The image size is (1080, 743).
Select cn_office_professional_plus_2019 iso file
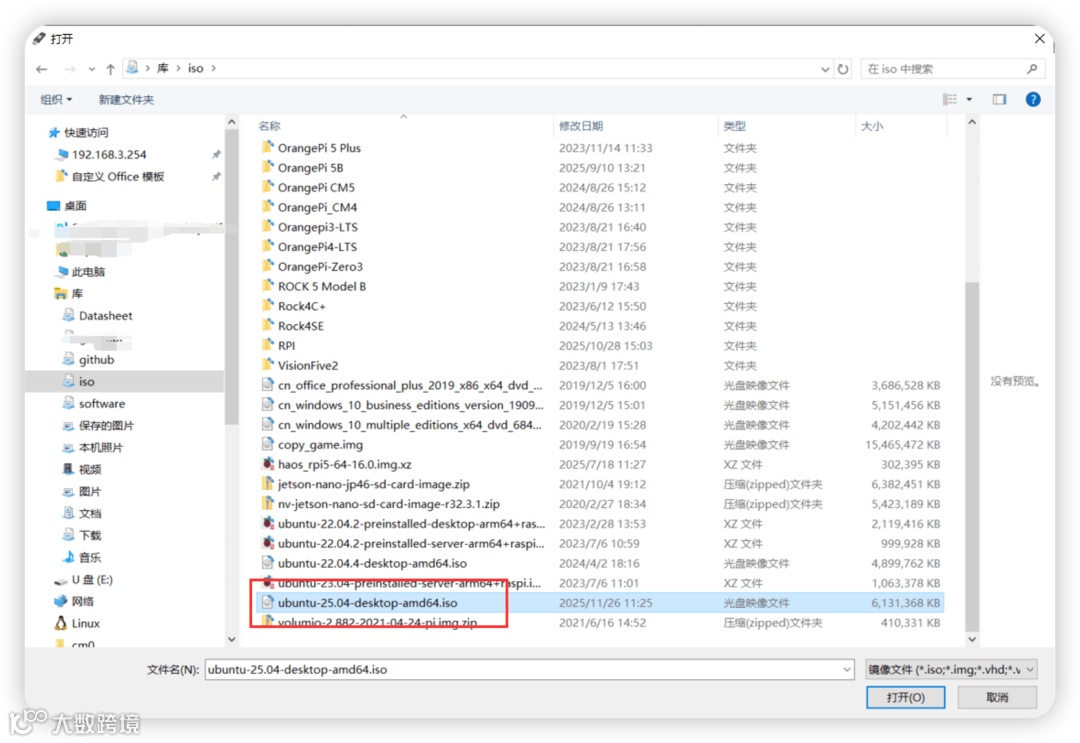(410, 386)
